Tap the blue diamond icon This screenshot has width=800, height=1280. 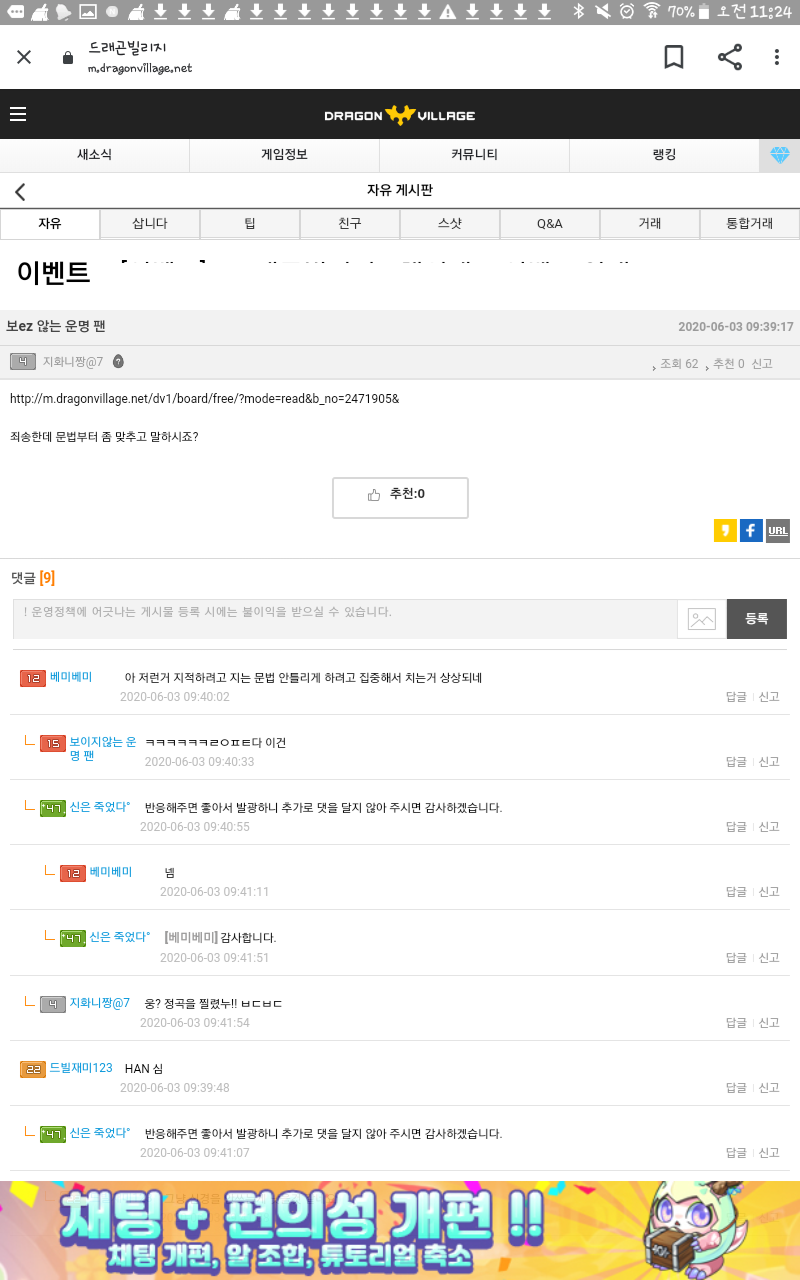[779, 155]
